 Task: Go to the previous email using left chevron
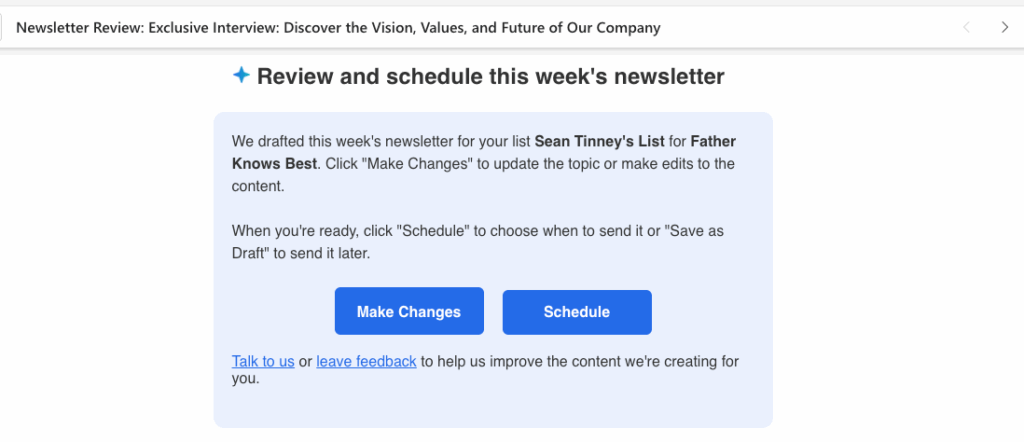(x=966, y=28)
